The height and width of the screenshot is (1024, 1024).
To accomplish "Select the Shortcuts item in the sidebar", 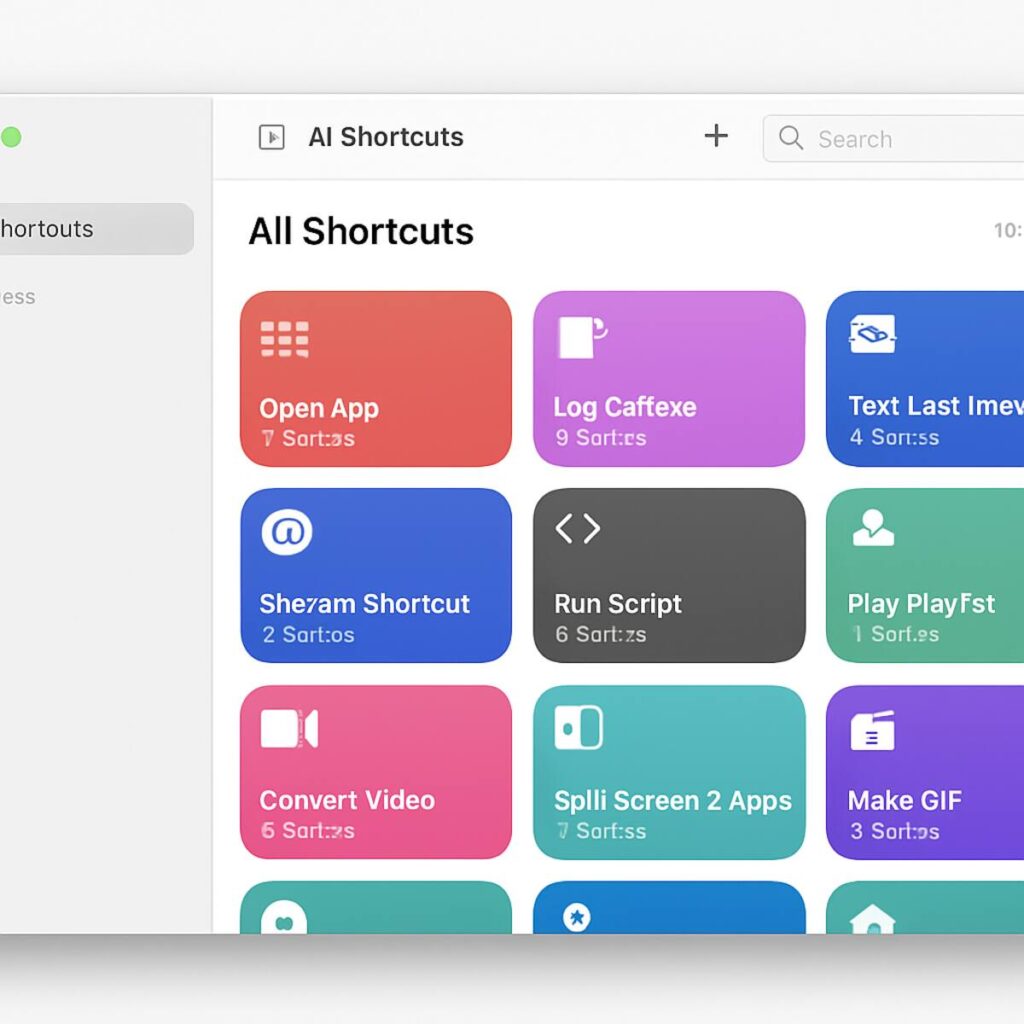I will (x=95, y=229).
